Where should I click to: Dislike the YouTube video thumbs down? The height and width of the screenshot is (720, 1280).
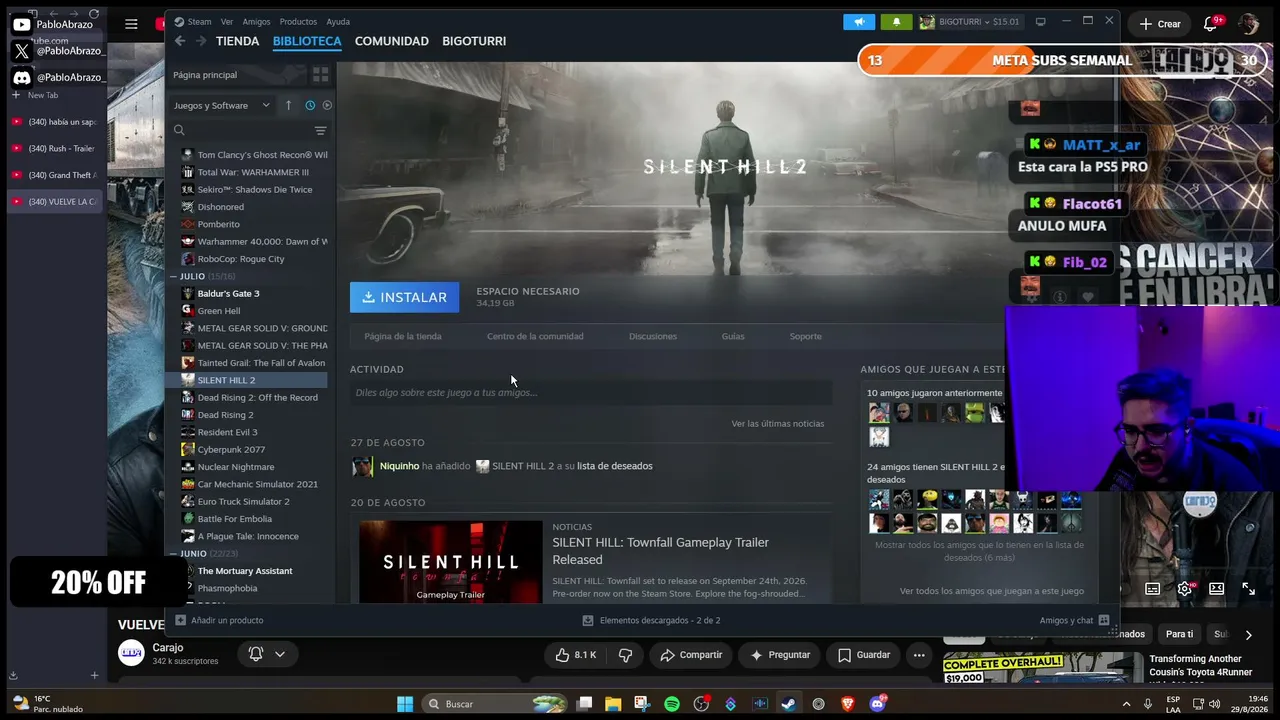point(625,655)
